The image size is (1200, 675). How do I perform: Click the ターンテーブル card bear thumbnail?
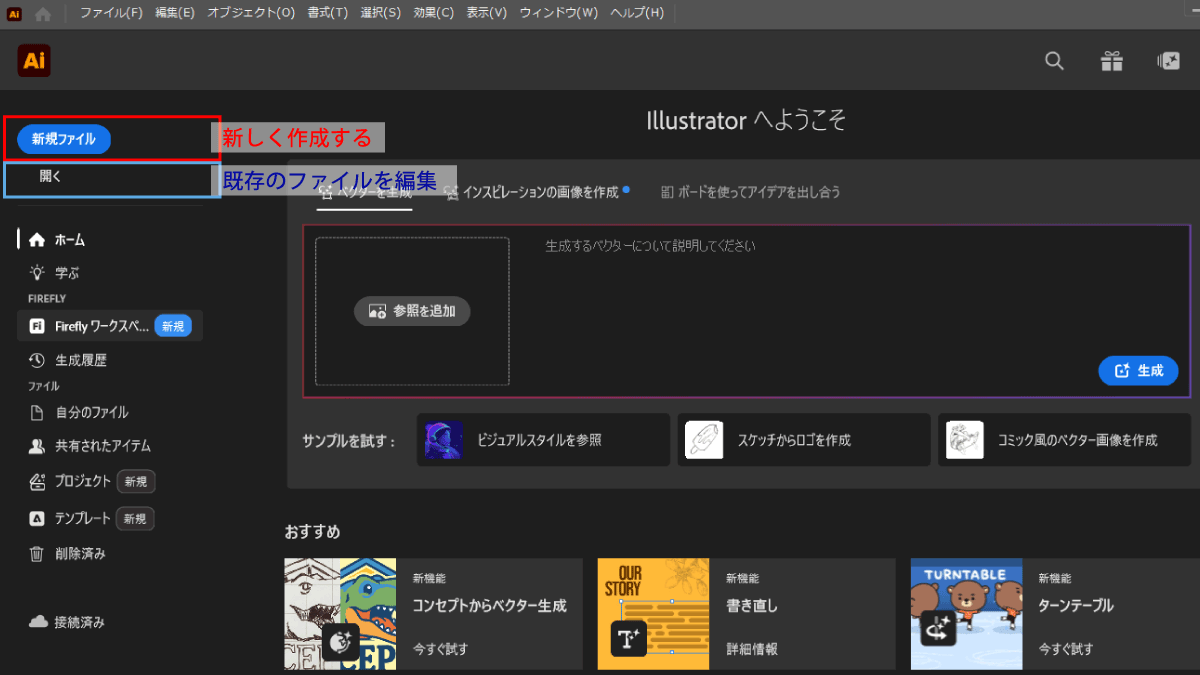tap(966, 614)
